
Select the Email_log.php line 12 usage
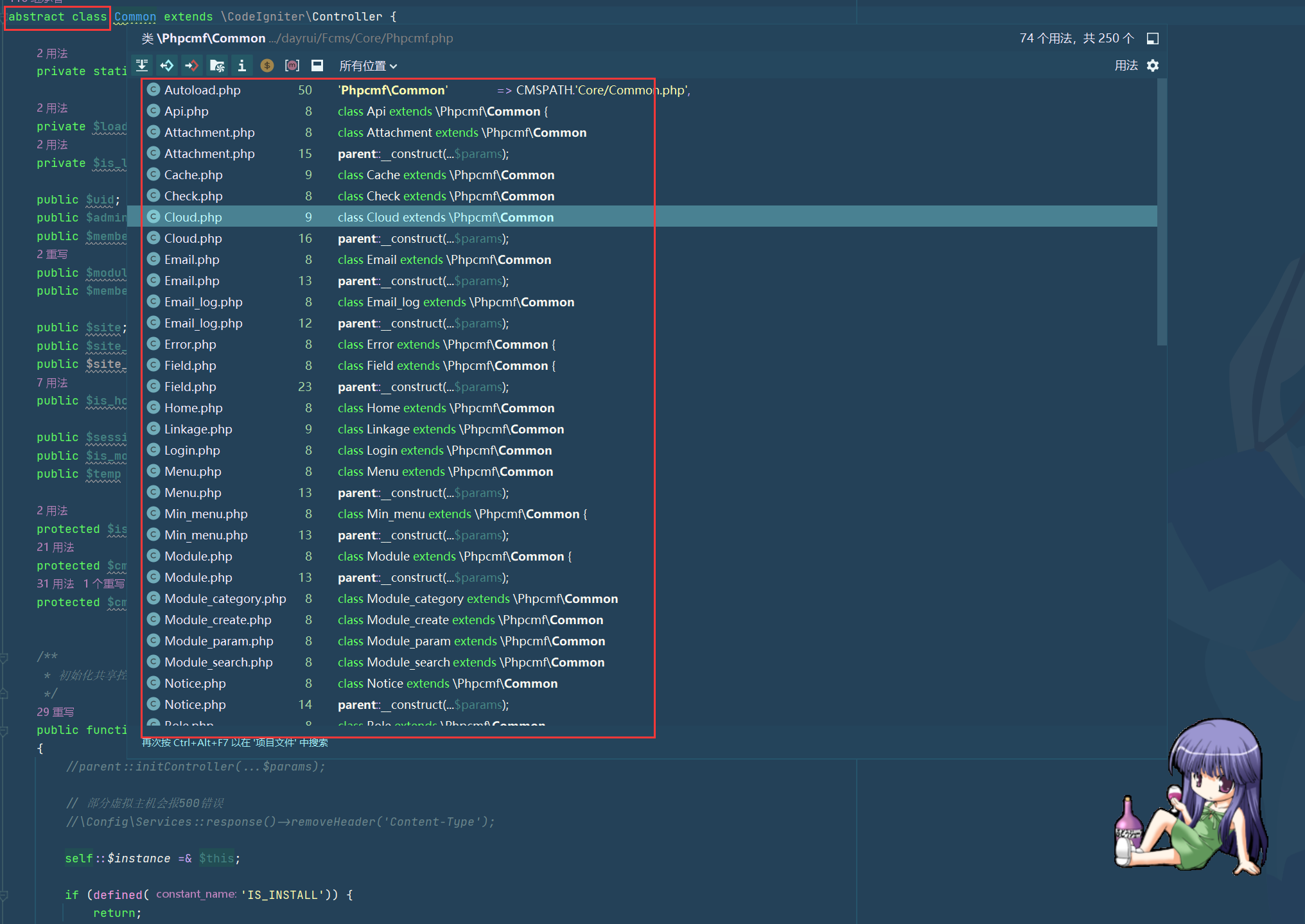pos(642,323)
